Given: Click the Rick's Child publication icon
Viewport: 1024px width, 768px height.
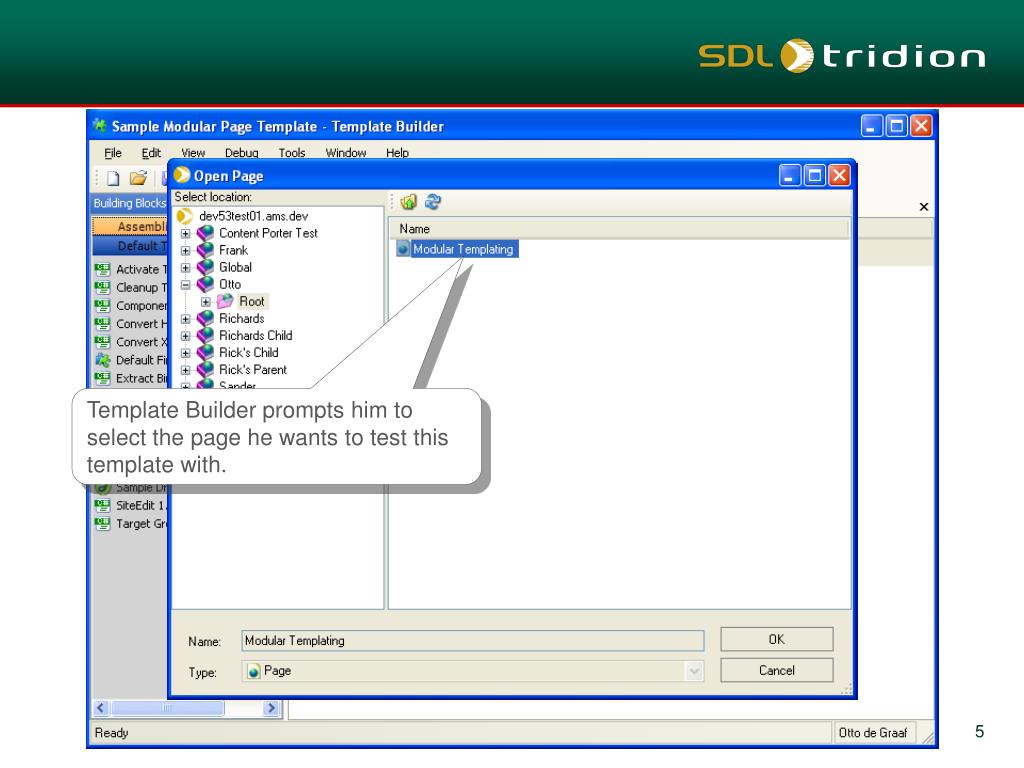Looking at the screenshot, I should coord(206,352).
